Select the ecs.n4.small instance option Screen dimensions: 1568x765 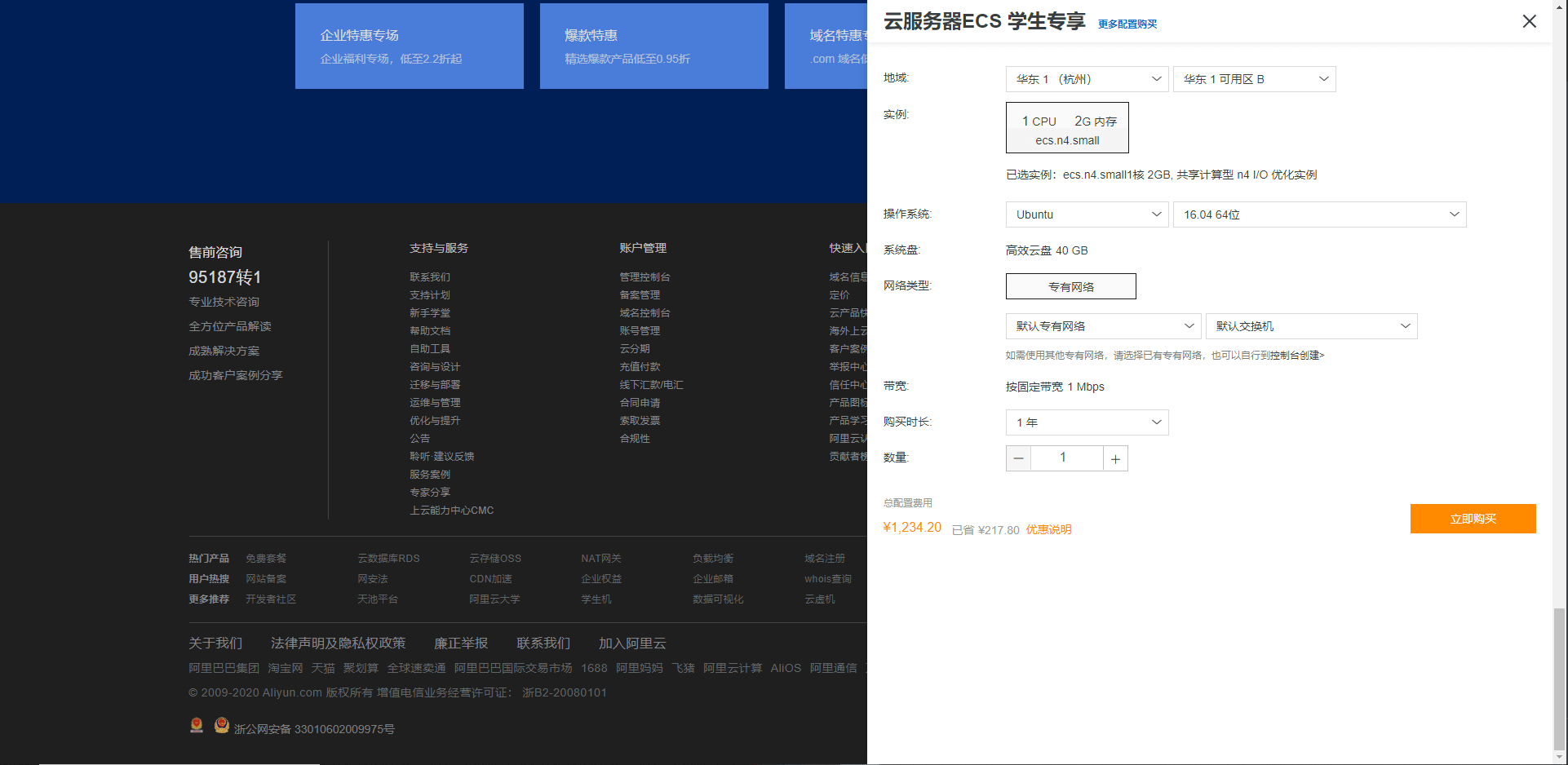tap(1067, 128)
